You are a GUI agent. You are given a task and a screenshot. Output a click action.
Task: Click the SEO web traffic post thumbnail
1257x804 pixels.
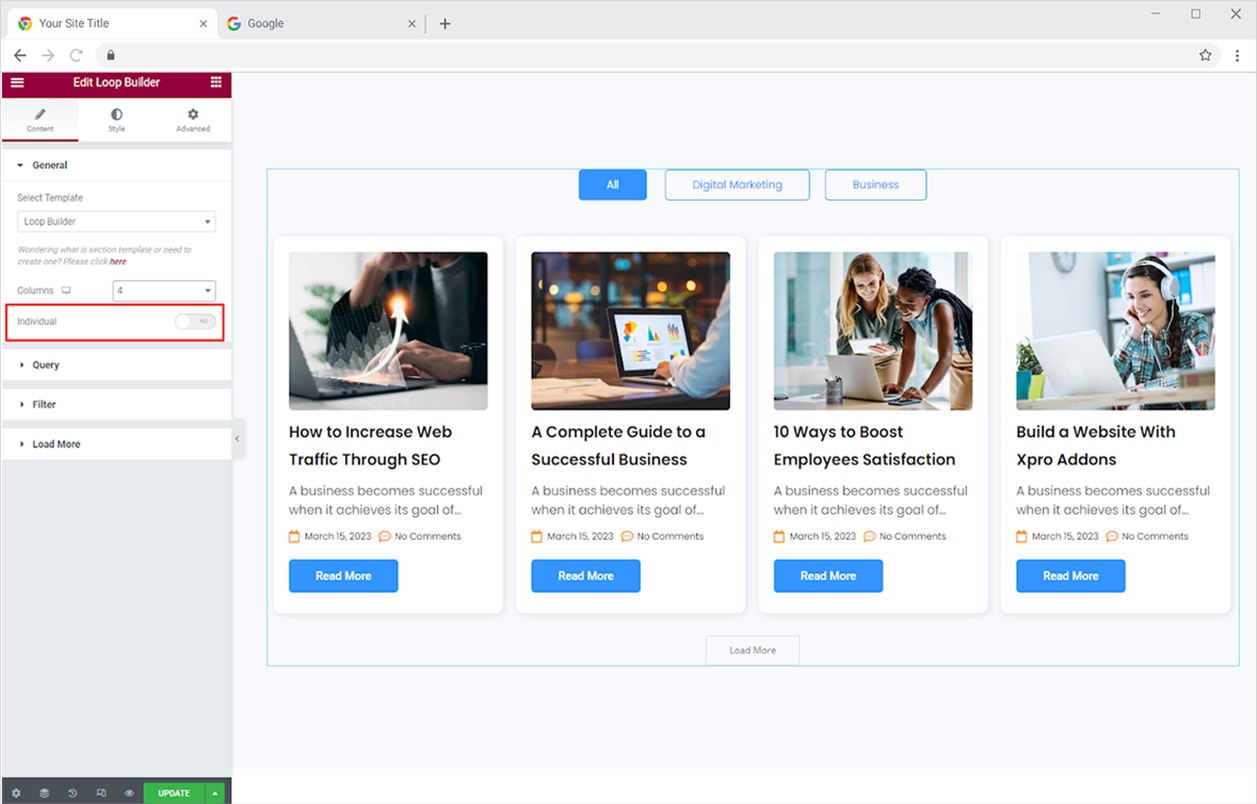pos(388,330)
